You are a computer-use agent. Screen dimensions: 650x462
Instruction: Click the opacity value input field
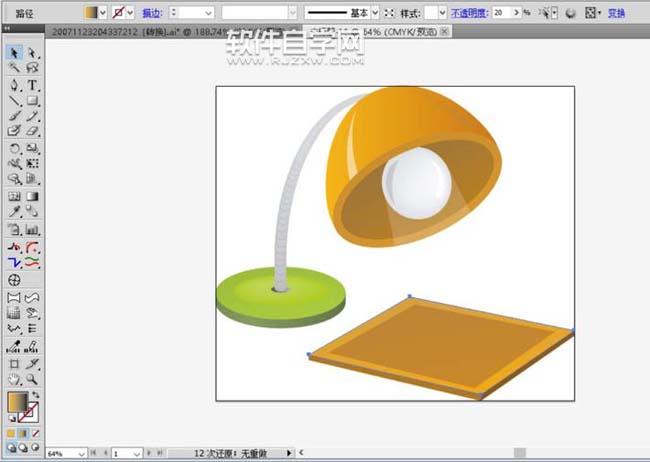(502, 13)
